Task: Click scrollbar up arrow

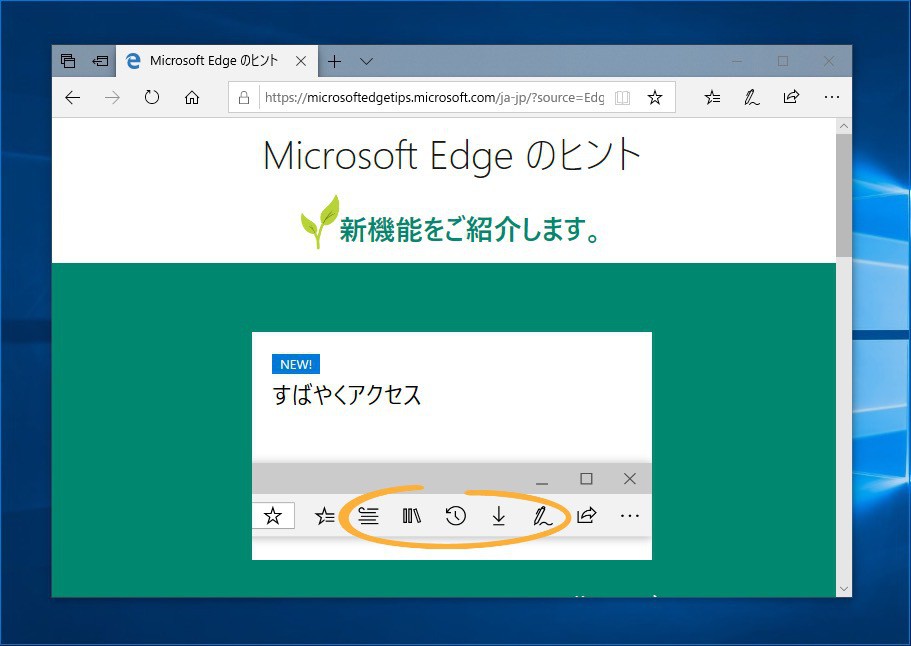Action: point(844,126)
